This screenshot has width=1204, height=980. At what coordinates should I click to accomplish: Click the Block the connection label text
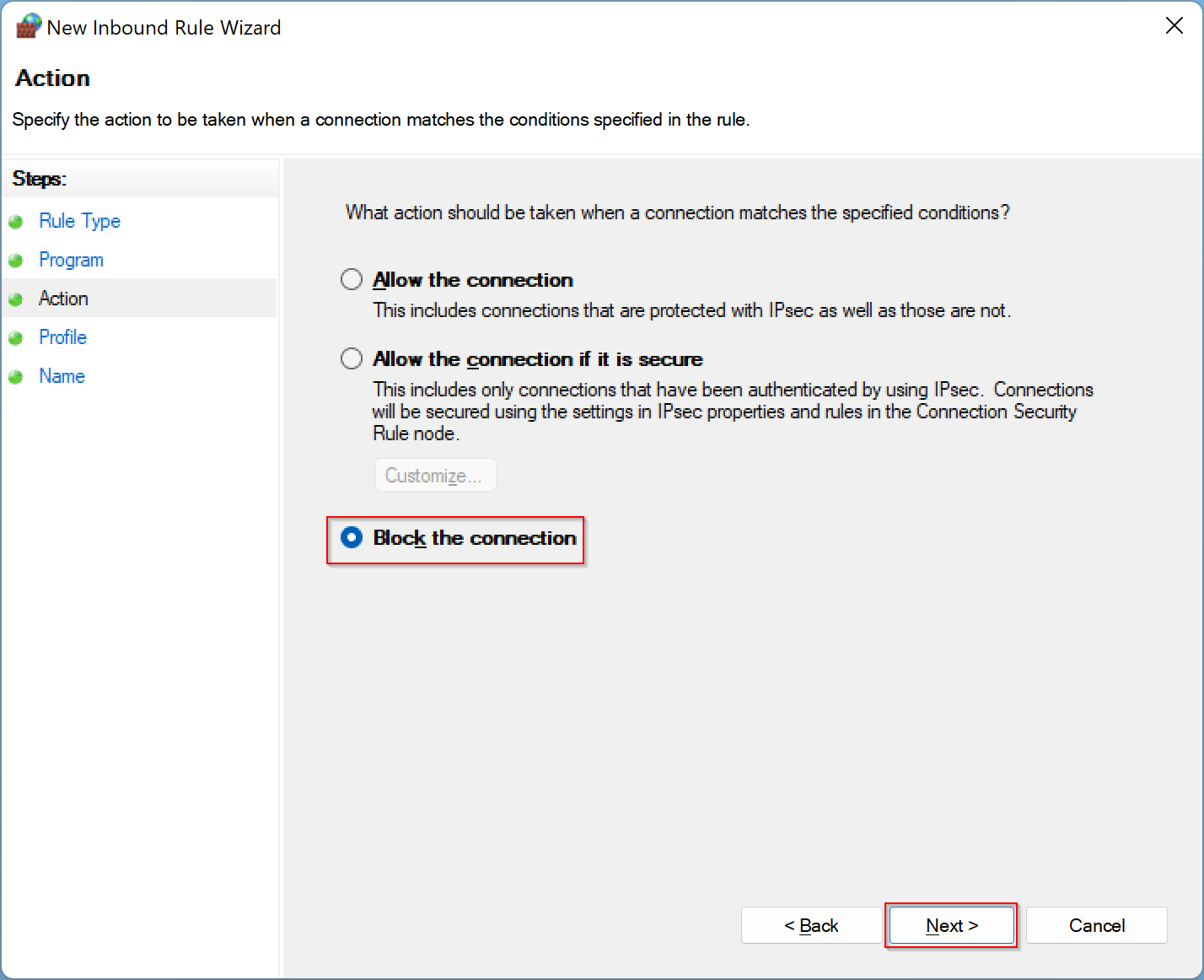click(473, 538)
